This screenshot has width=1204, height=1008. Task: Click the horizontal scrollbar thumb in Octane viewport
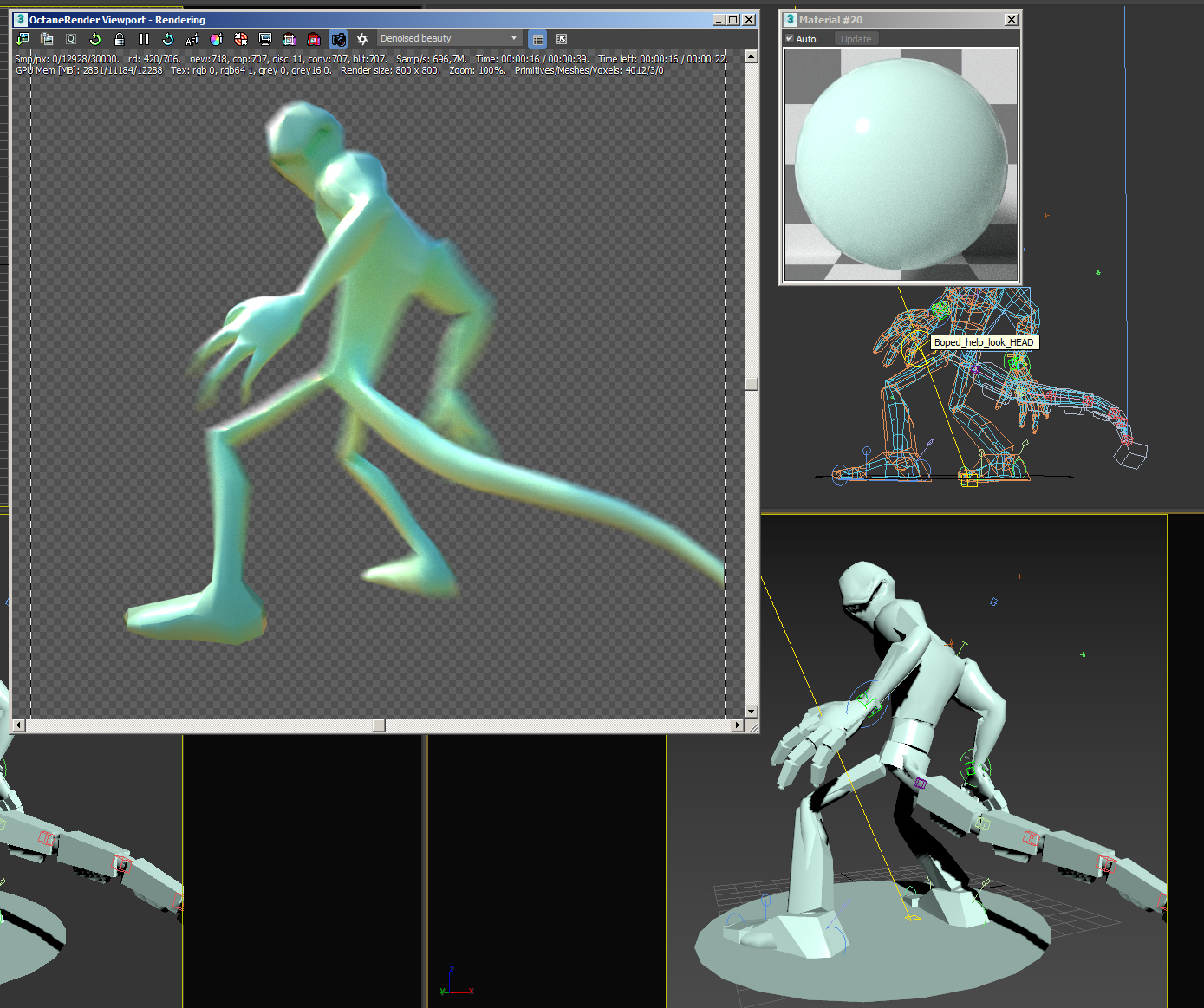click(x=379, y=725)
